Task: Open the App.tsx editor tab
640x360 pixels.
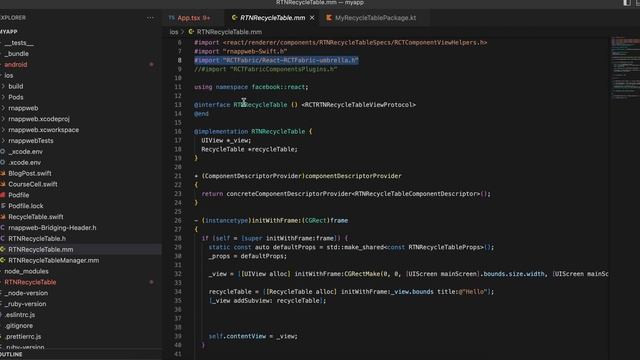Action: click(x=194, y=18)
